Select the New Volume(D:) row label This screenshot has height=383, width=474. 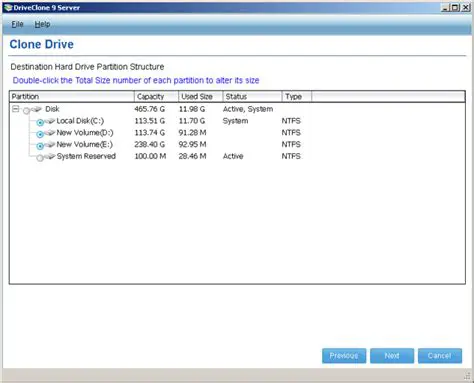point(85,132)
